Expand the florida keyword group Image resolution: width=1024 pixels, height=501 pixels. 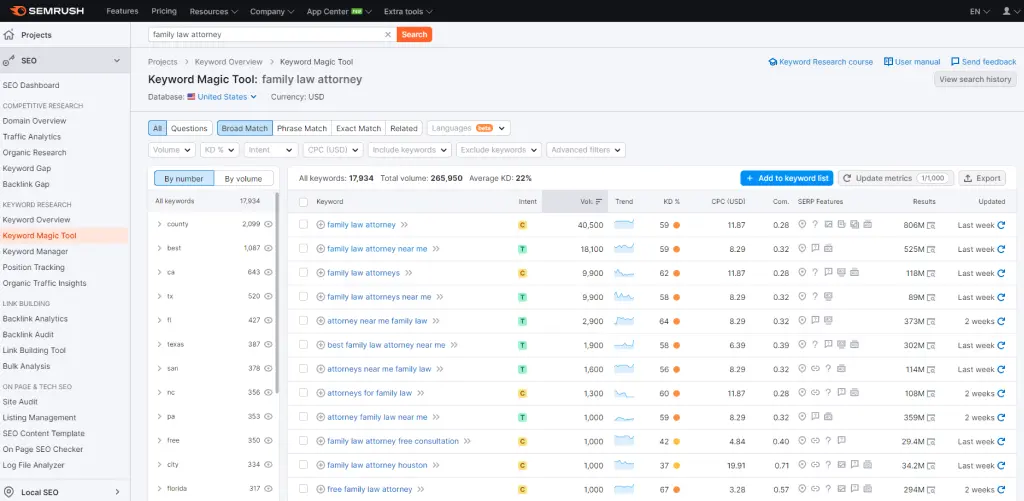(159, 489)
